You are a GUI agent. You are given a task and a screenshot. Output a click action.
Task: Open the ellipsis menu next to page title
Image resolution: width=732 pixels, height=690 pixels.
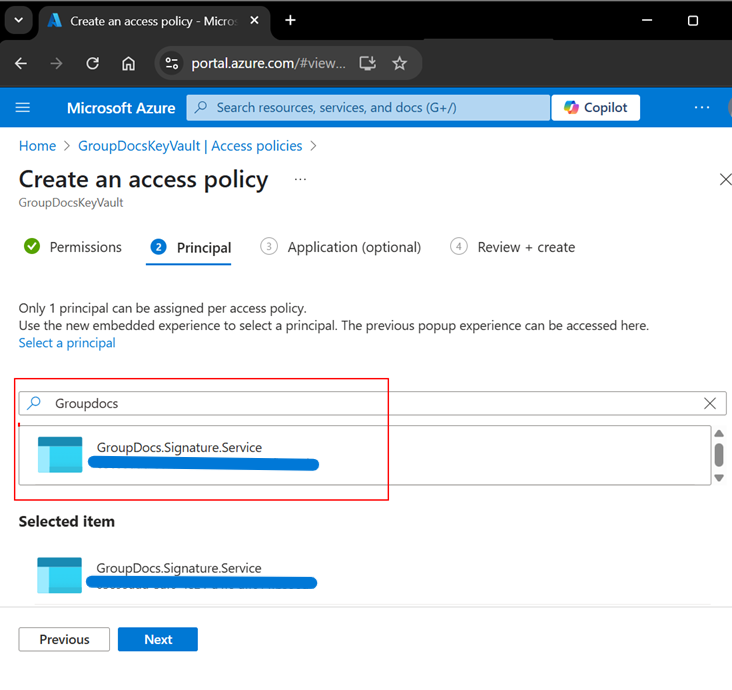(x=300, y=179)
